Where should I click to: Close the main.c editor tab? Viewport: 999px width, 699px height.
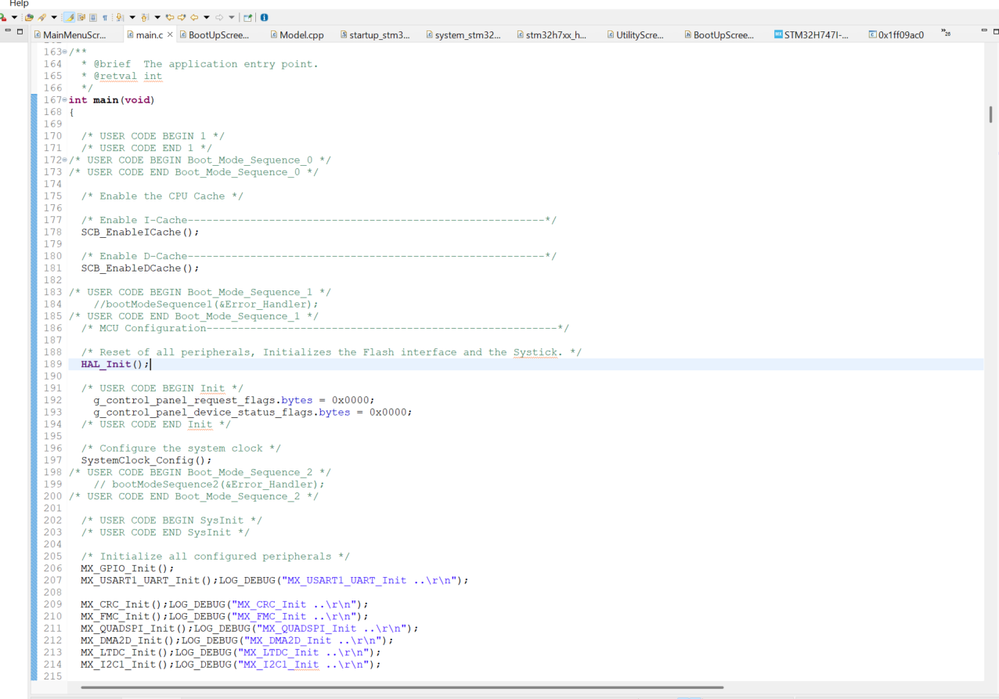click(171, 33)
